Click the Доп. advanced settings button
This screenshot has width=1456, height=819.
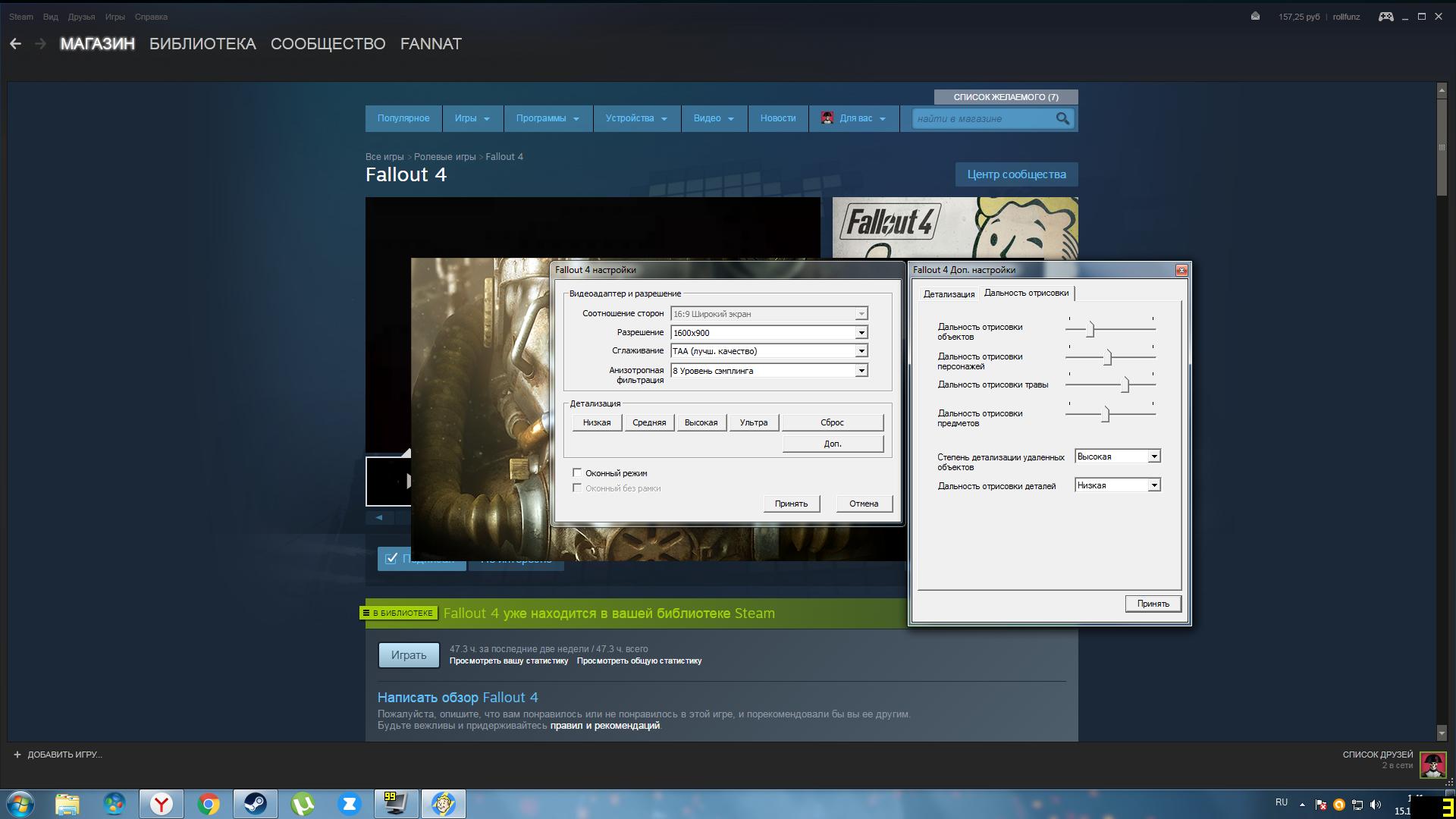click(833, 444)
